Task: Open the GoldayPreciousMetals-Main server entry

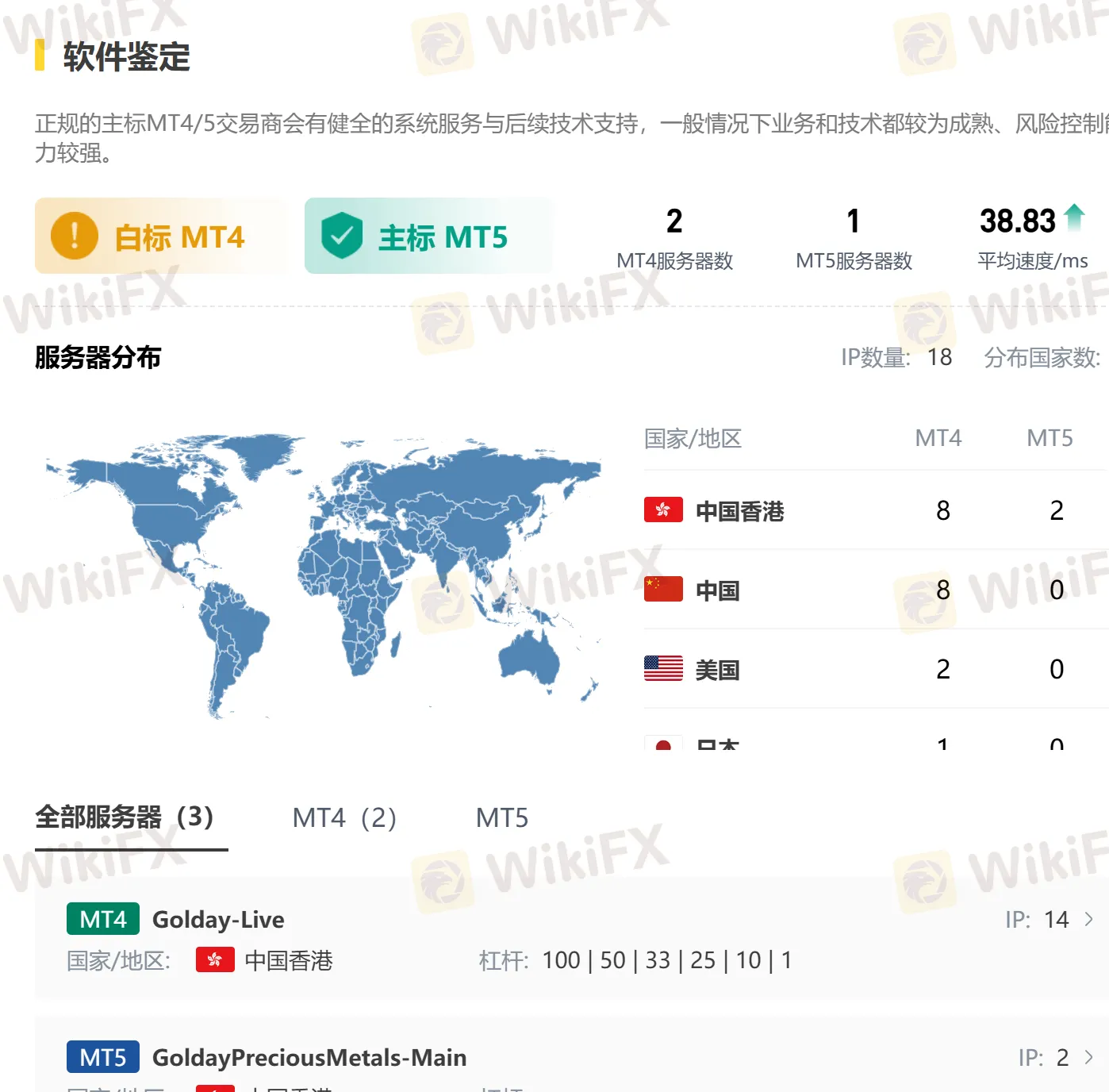Action: coord(572,1055)
